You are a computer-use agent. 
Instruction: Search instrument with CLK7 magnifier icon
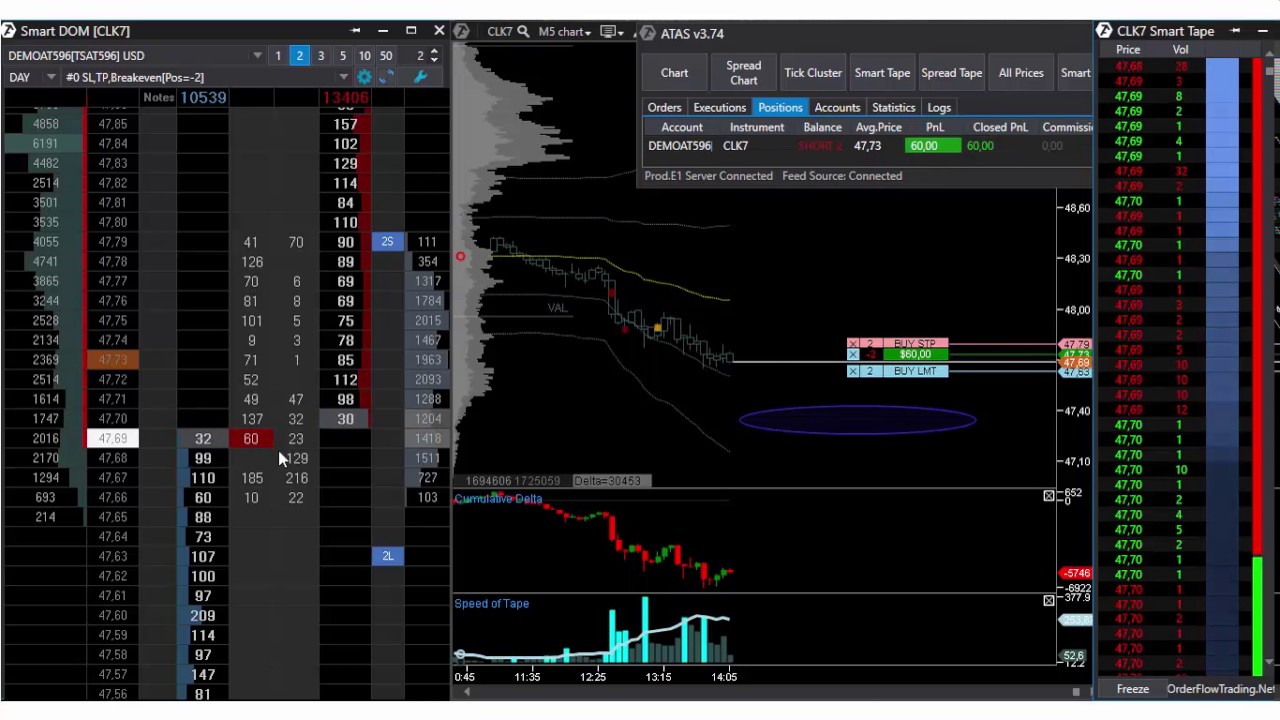click(523, 32)
